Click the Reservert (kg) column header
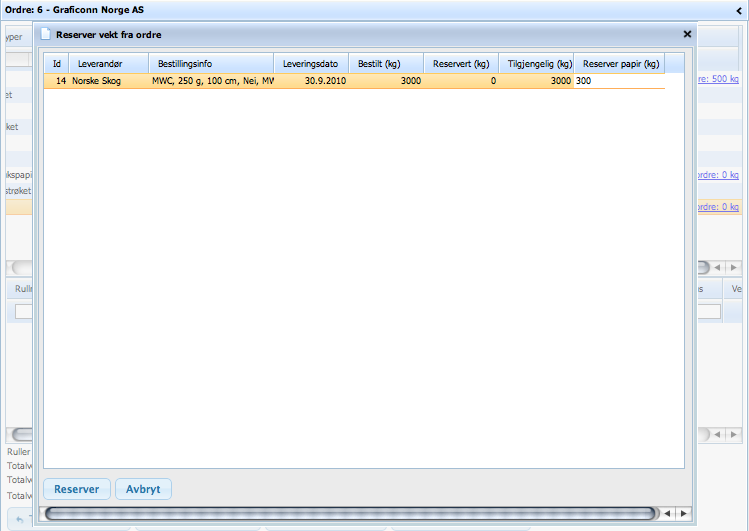Screen dimensions: 749x531 tap(460, 64)
